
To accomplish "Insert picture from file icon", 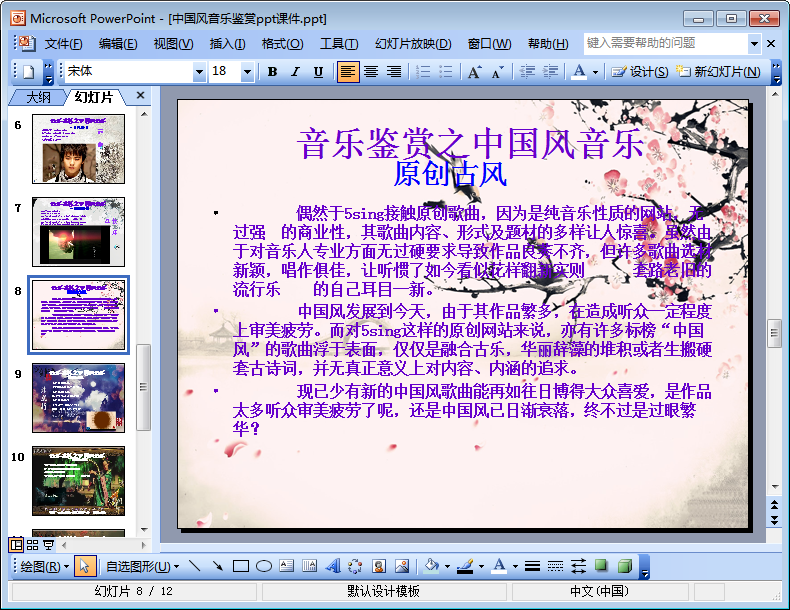I will pos(402,567).
